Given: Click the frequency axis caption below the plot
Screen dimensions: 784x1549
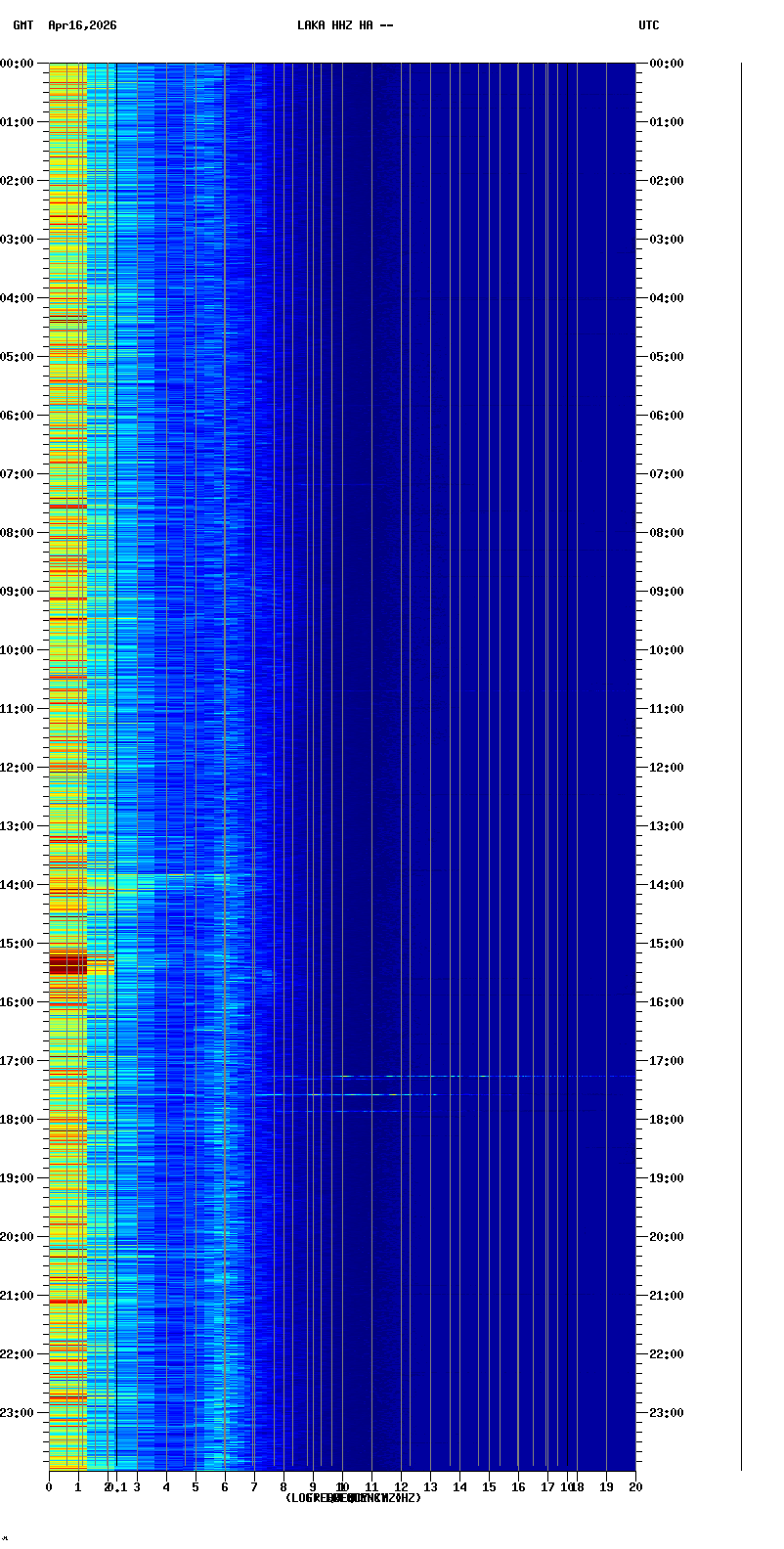Looking at the screenshot, I should (x=353, y=1498).
